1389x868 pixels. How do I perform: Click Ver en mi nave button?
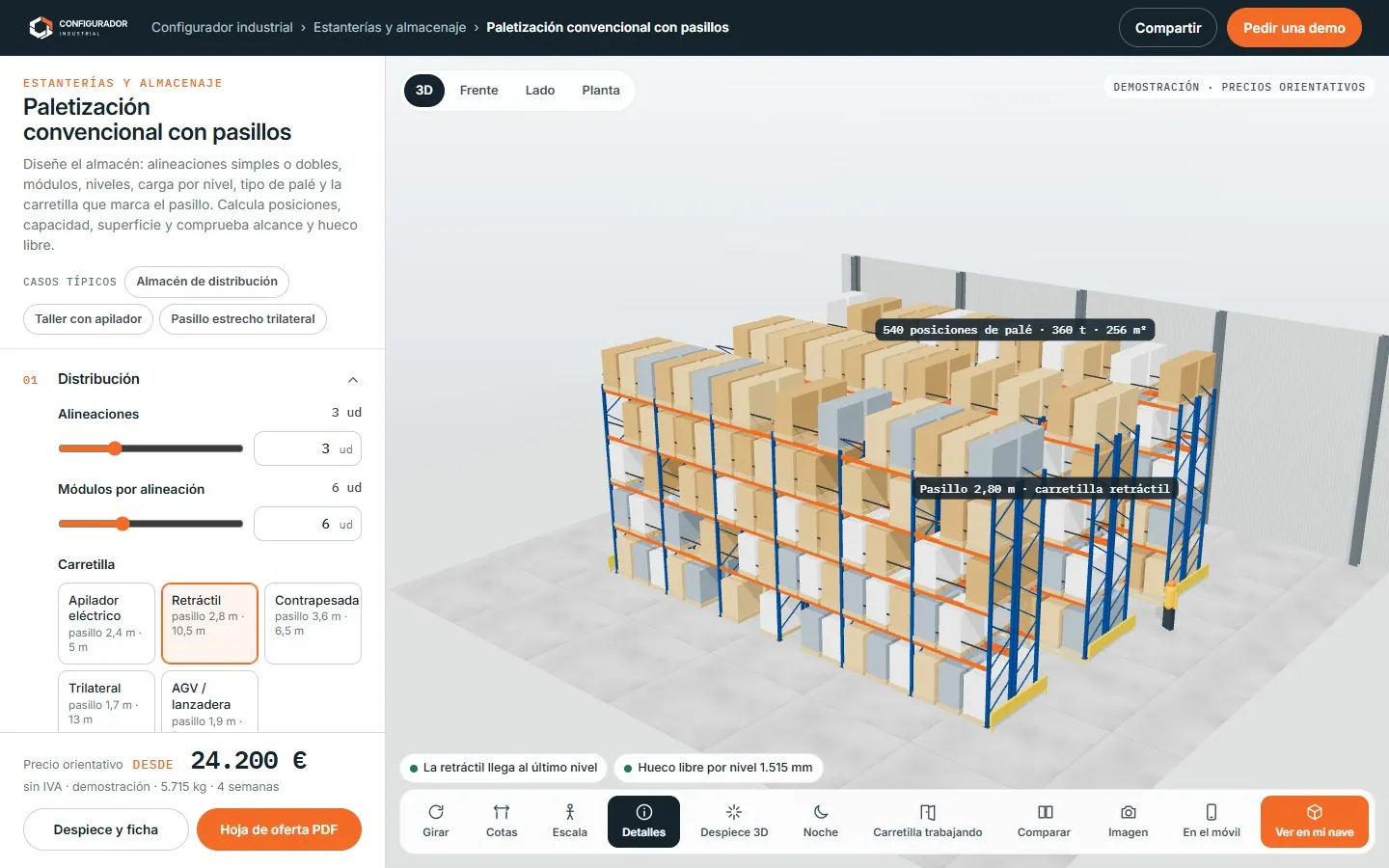(x=1315, y=822)
